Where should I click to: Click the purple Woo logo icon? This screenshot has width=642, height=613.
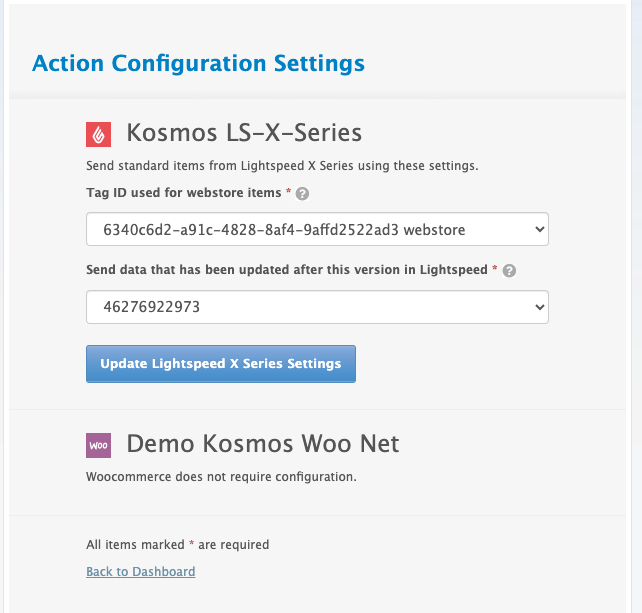tap(99, 445)
